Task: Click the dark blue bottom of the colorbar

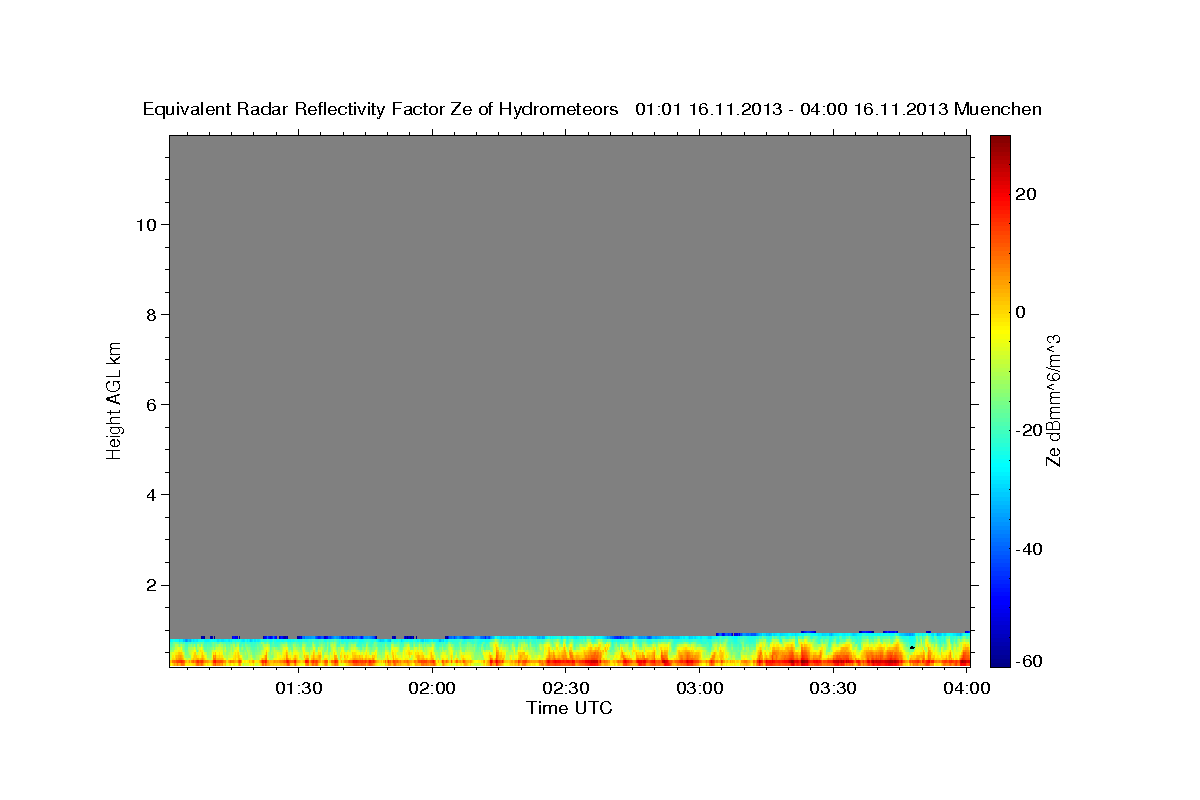Action: pyautogui.click(x=1000, y=658)
